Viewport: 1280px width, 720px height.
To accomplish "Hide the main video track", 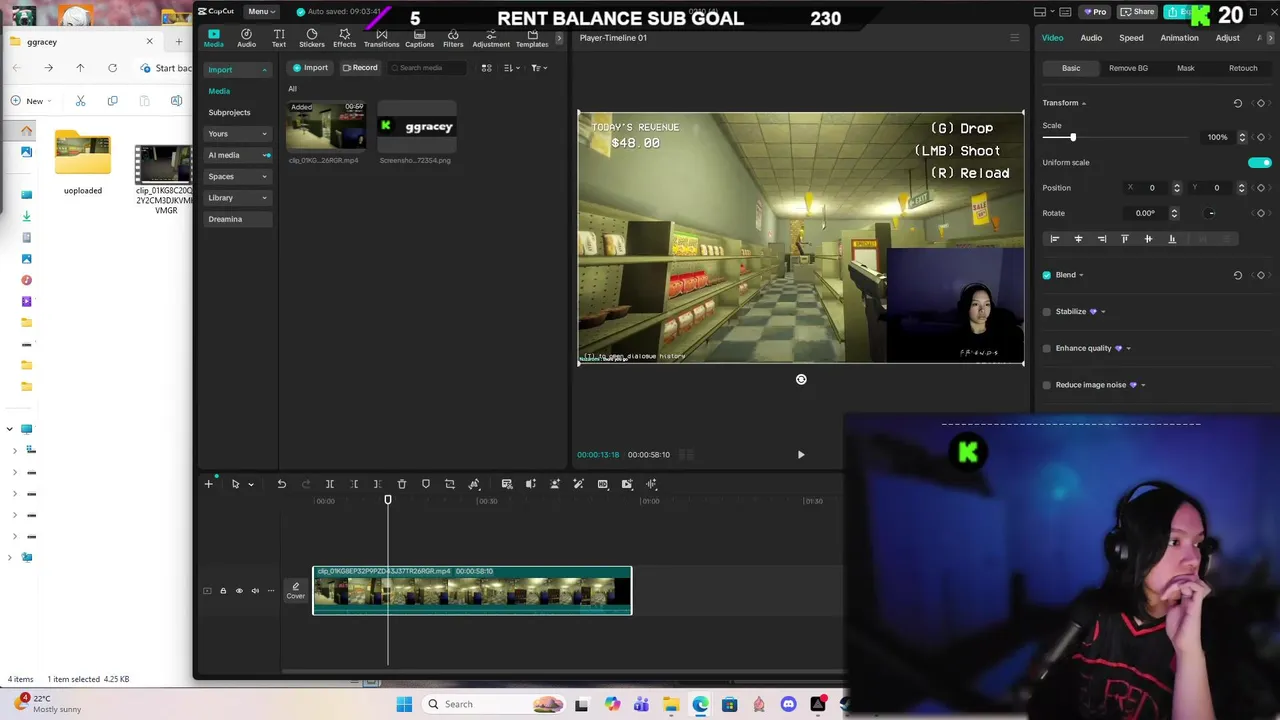I will click(x=239, y=591).
